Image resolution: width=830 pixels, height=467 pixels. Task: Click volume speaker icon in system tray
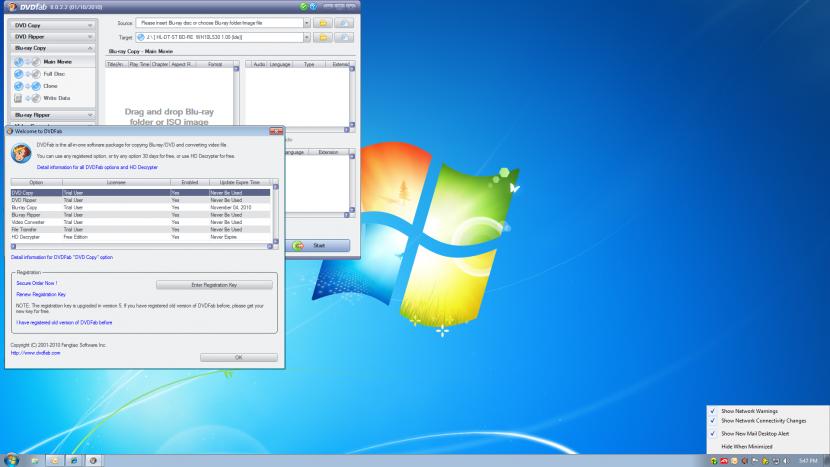coord(787,461)
